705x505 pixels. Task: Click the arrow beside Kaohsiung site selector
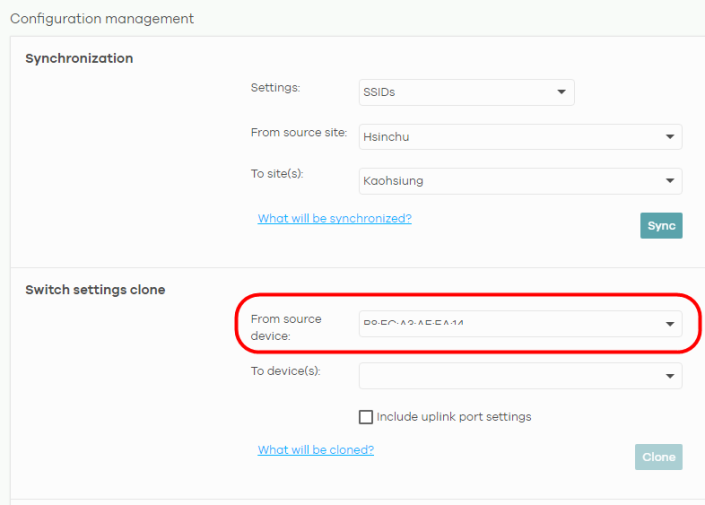point(669,181)
